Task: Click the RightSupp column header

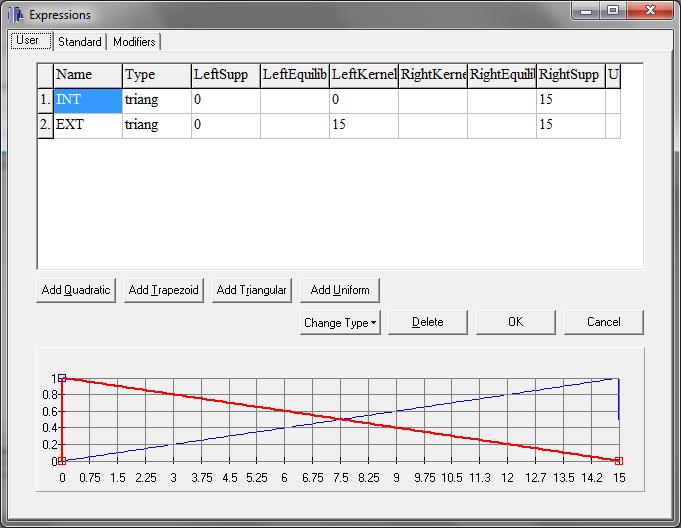Action: 571,76
